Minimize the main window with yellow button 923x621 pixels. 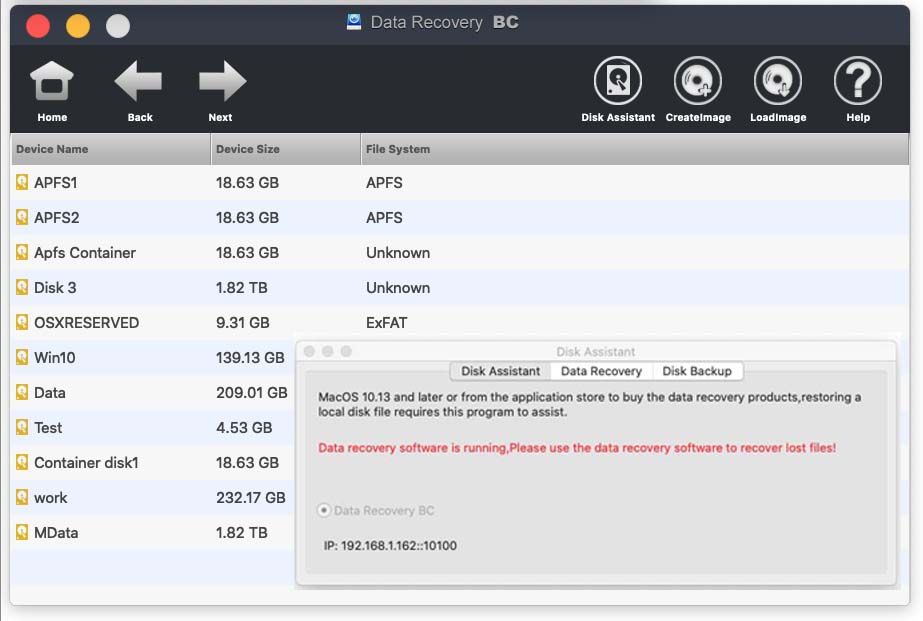tap(78, 26)
